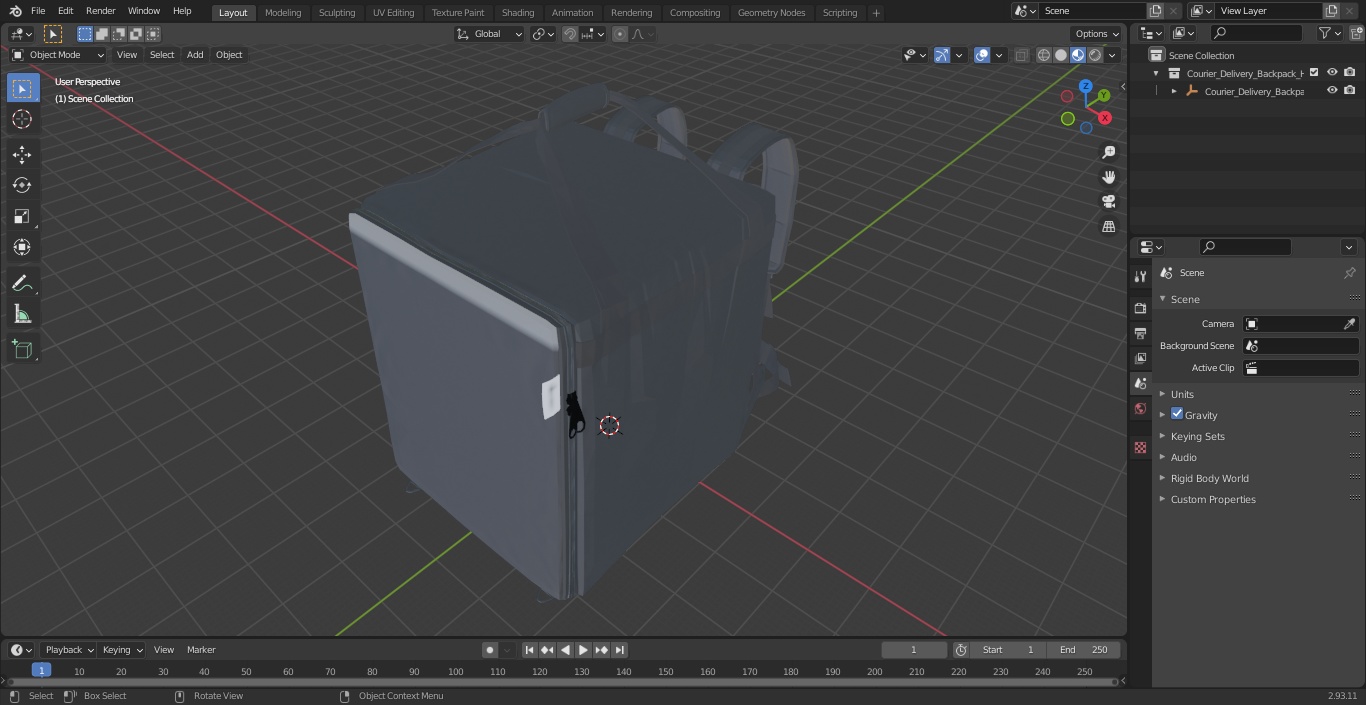The image size is (1366, 705).
Task: Hide the Courier_Delivery_Backpack collection with its eye icon
Action: click(x=1332, y=72)
